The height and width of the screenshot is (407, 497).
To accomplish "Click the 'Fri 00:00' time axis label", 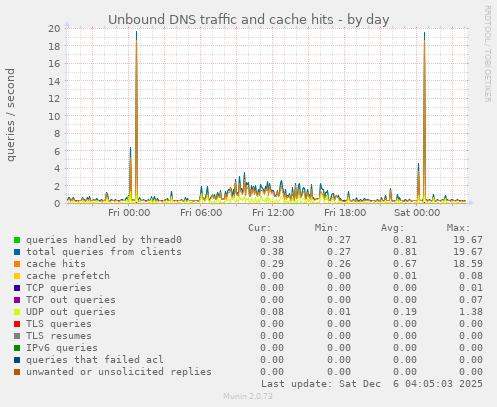I will pos(129,213).
